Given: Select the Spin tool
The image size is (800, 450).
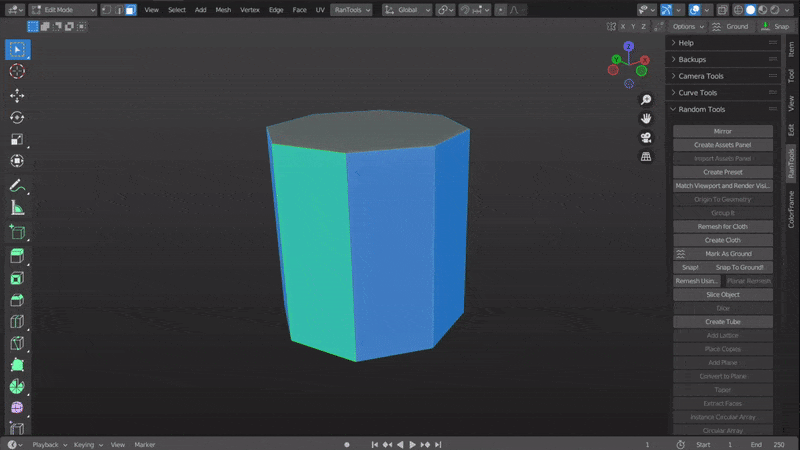Looking at the screenshot, I should tap(17, 386).
